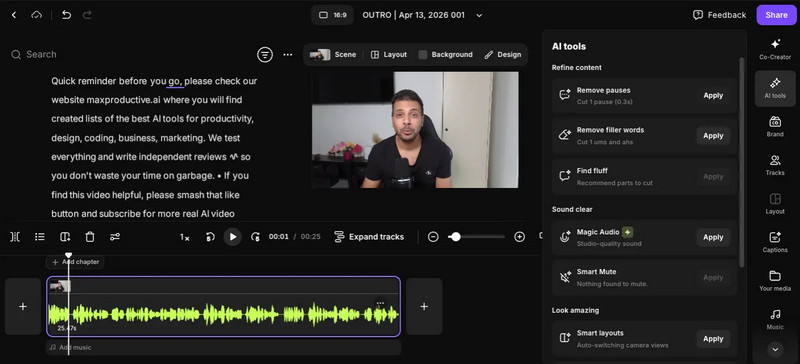Open the Co-Creator panel
The height and width of the screenshot is (364, 800).
coord(774,49)
